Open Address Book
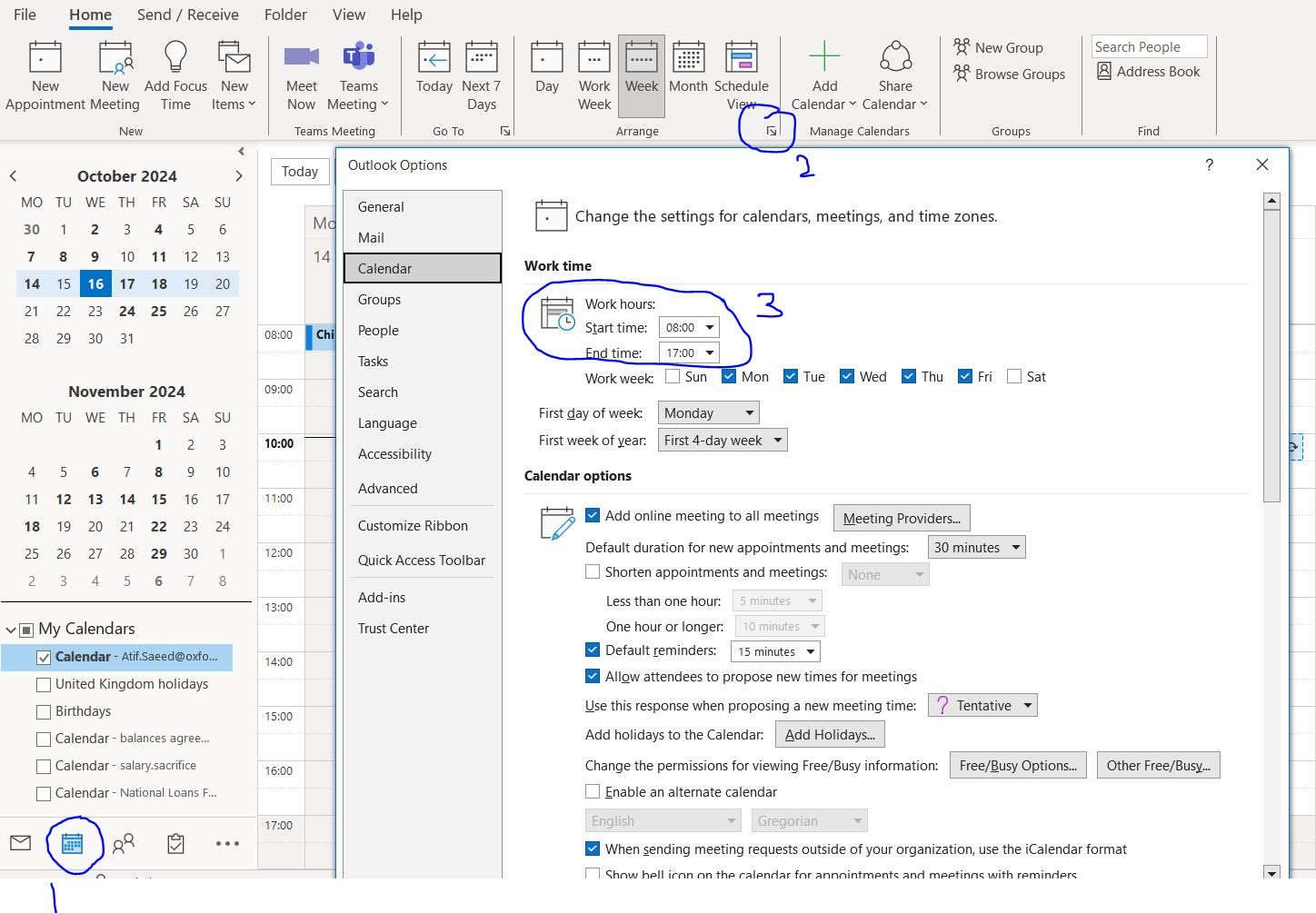This screenshot has height=913, width=1316. point(1149,71)
